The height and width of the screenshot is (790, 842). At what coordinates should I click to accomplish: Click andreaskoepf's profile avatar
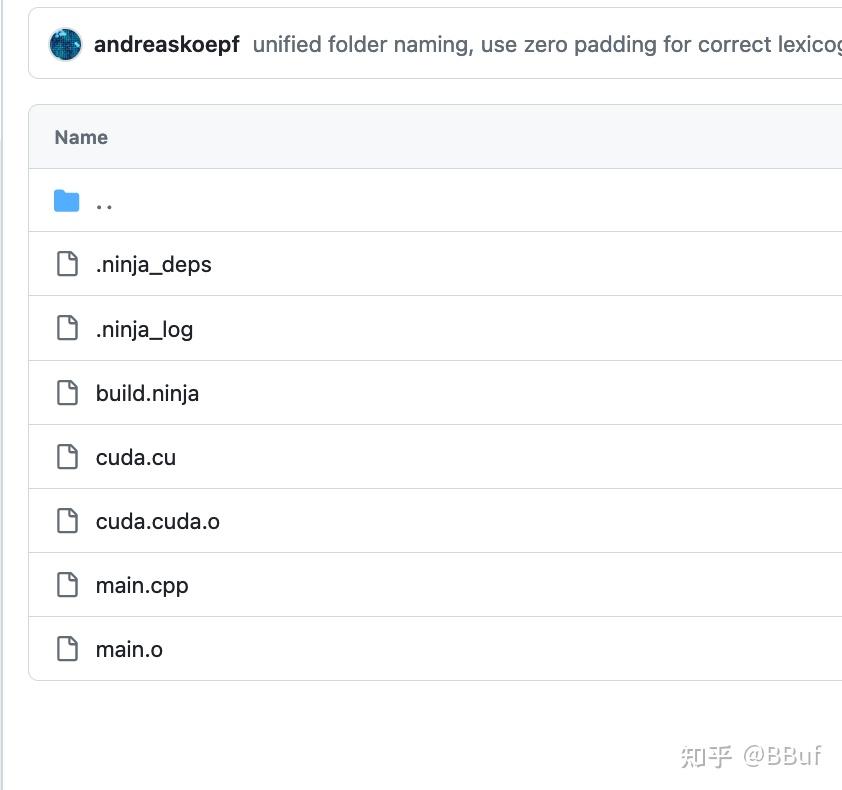click(65, 44)
